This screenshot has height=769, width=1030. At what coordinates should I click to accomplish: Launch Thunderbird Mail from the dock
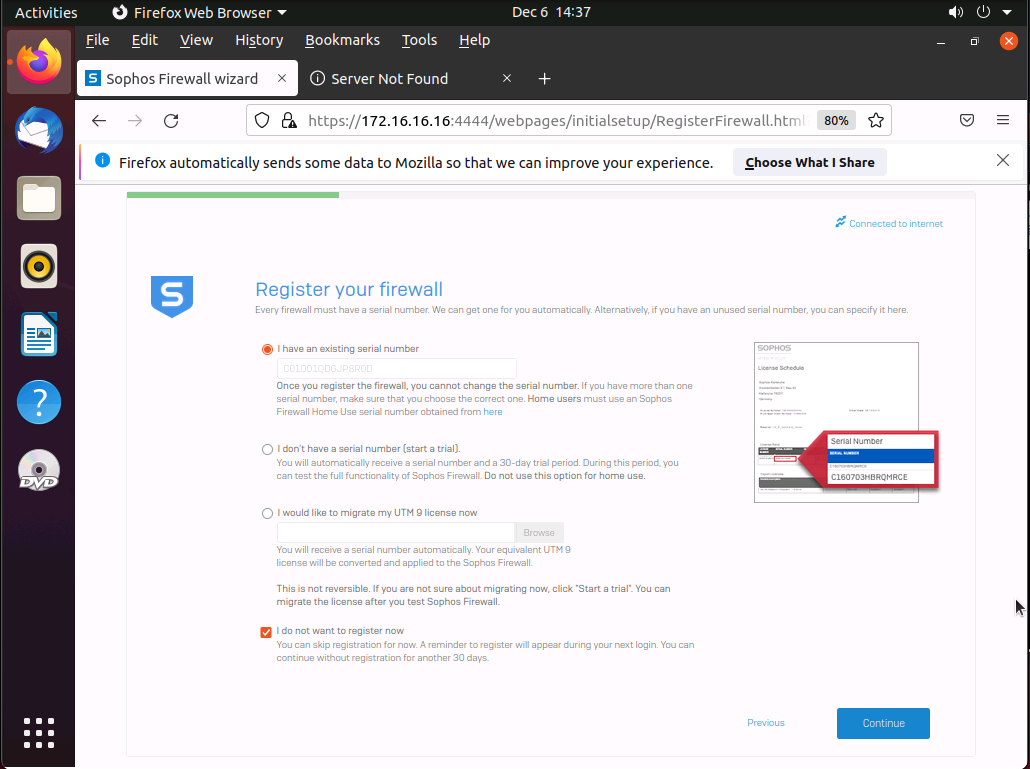tap(39, 131)
